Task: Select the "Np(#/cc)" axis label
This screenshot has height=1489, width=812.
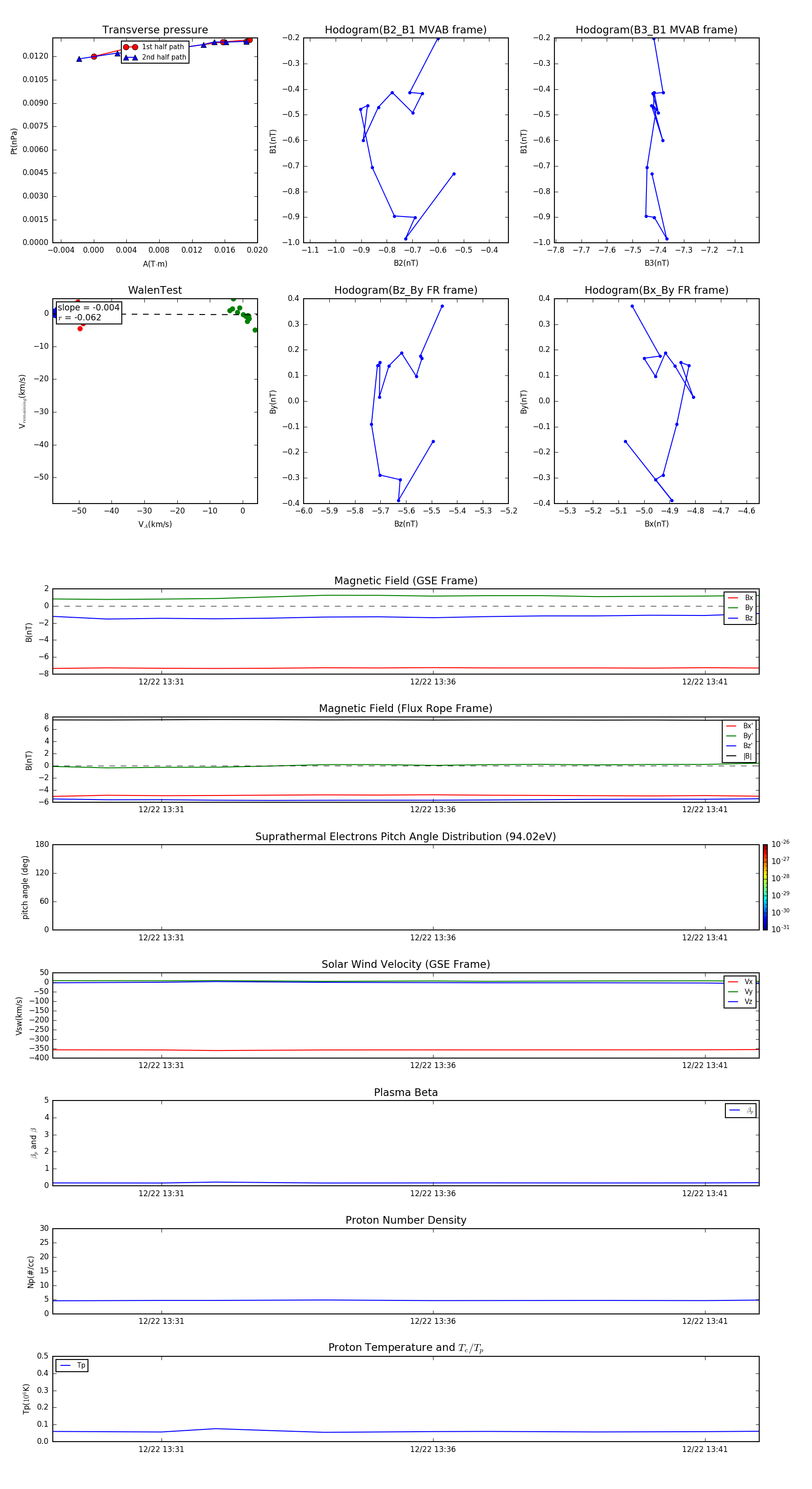Action: coord(31,1272)
